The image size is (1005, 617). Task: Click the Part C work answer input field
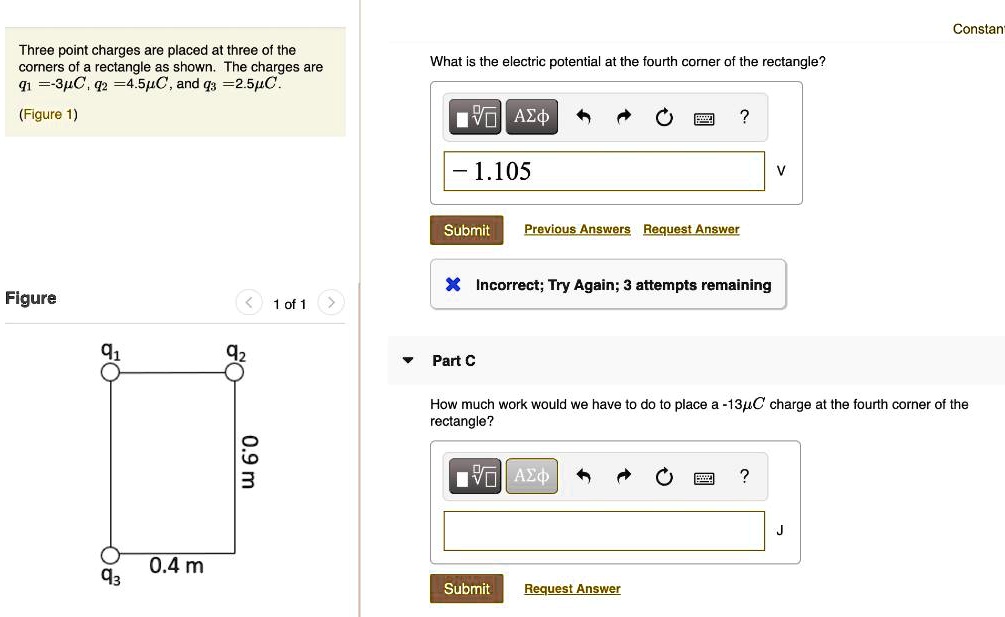pyautogui.click(x=604, y=531)
